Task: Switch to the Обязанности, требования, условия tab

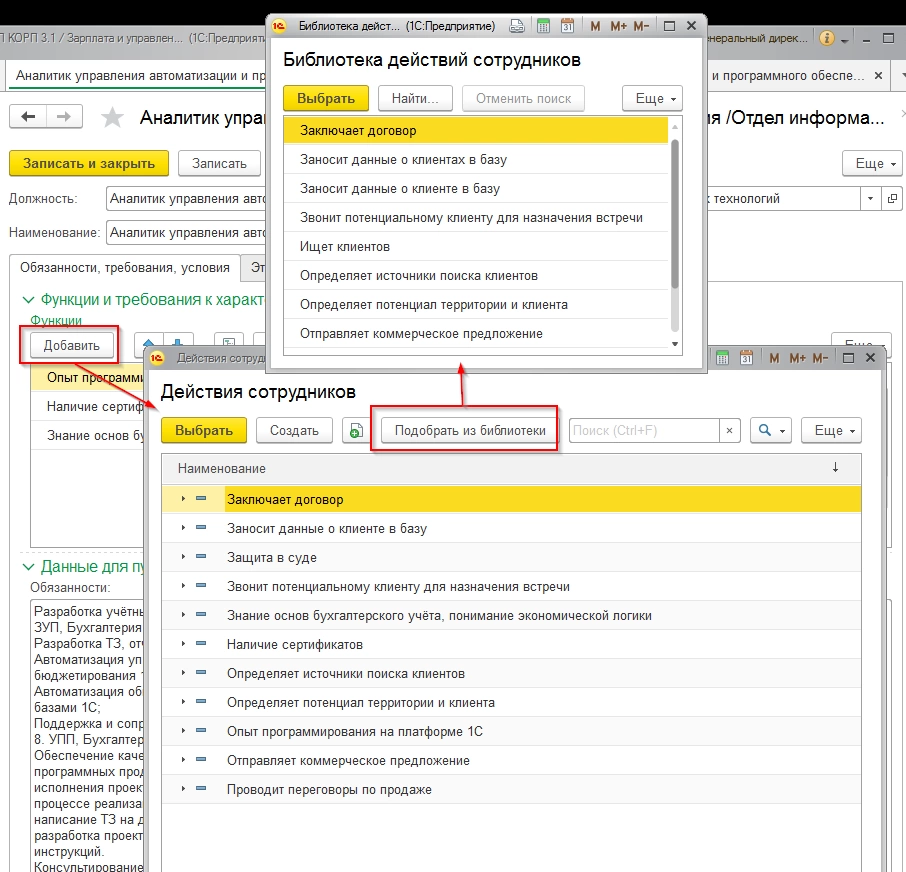Action: pos(125,268)
